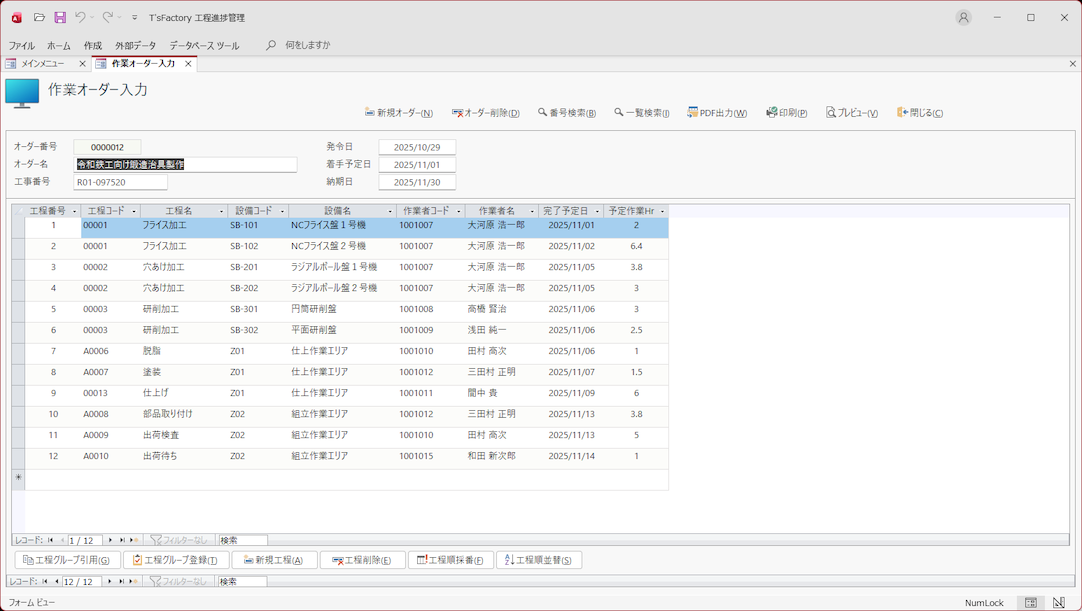Screen dimensions: 1082x611
Task: Click the Undo arrow in title bar
Action: [x=80, y=17]
